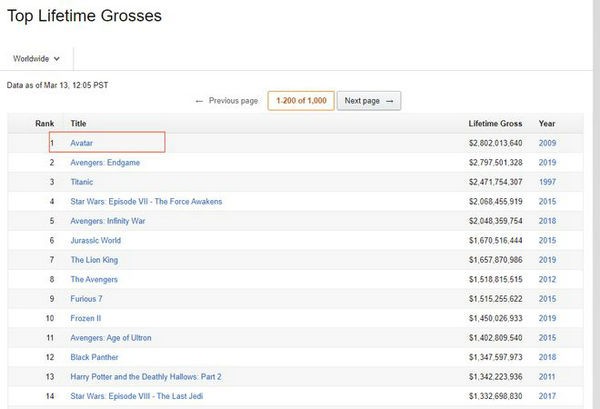
Task: Click the Jurassic World link
Action: click(x=96, y=240)
